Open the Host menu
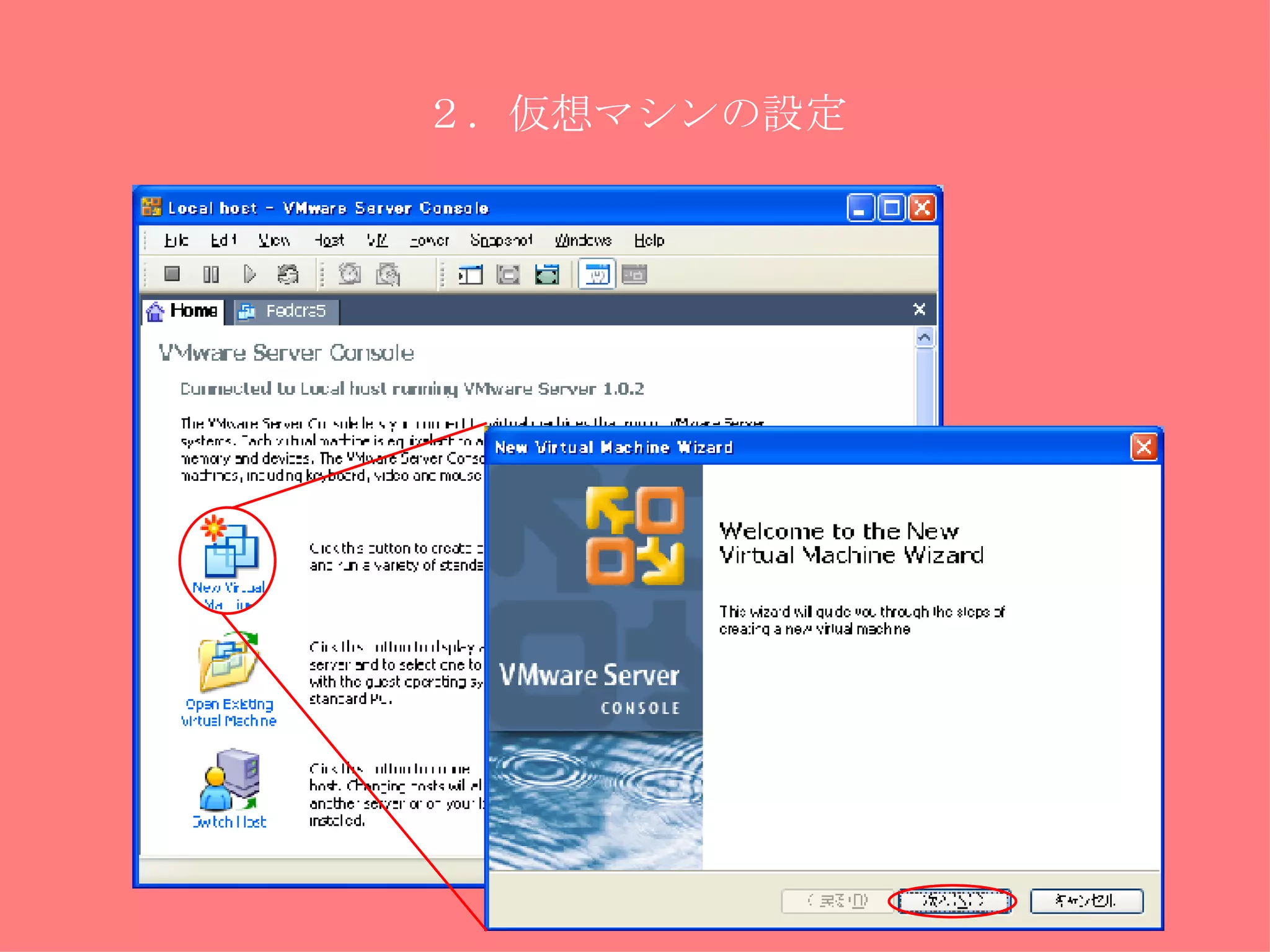 (x=328, y=240)
